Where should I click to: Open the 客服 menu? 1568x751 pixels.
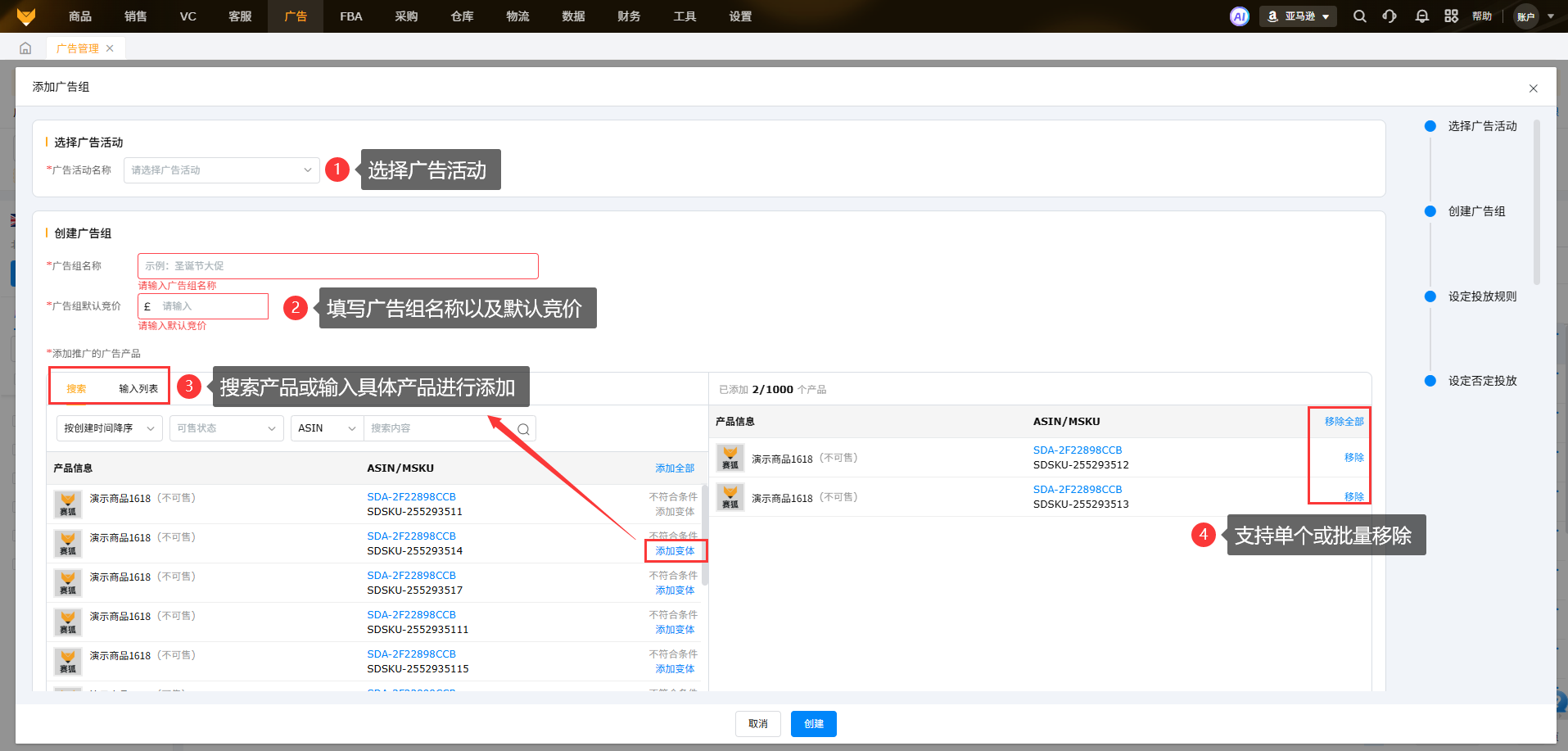pyautogui.click(x=240, y=16)
